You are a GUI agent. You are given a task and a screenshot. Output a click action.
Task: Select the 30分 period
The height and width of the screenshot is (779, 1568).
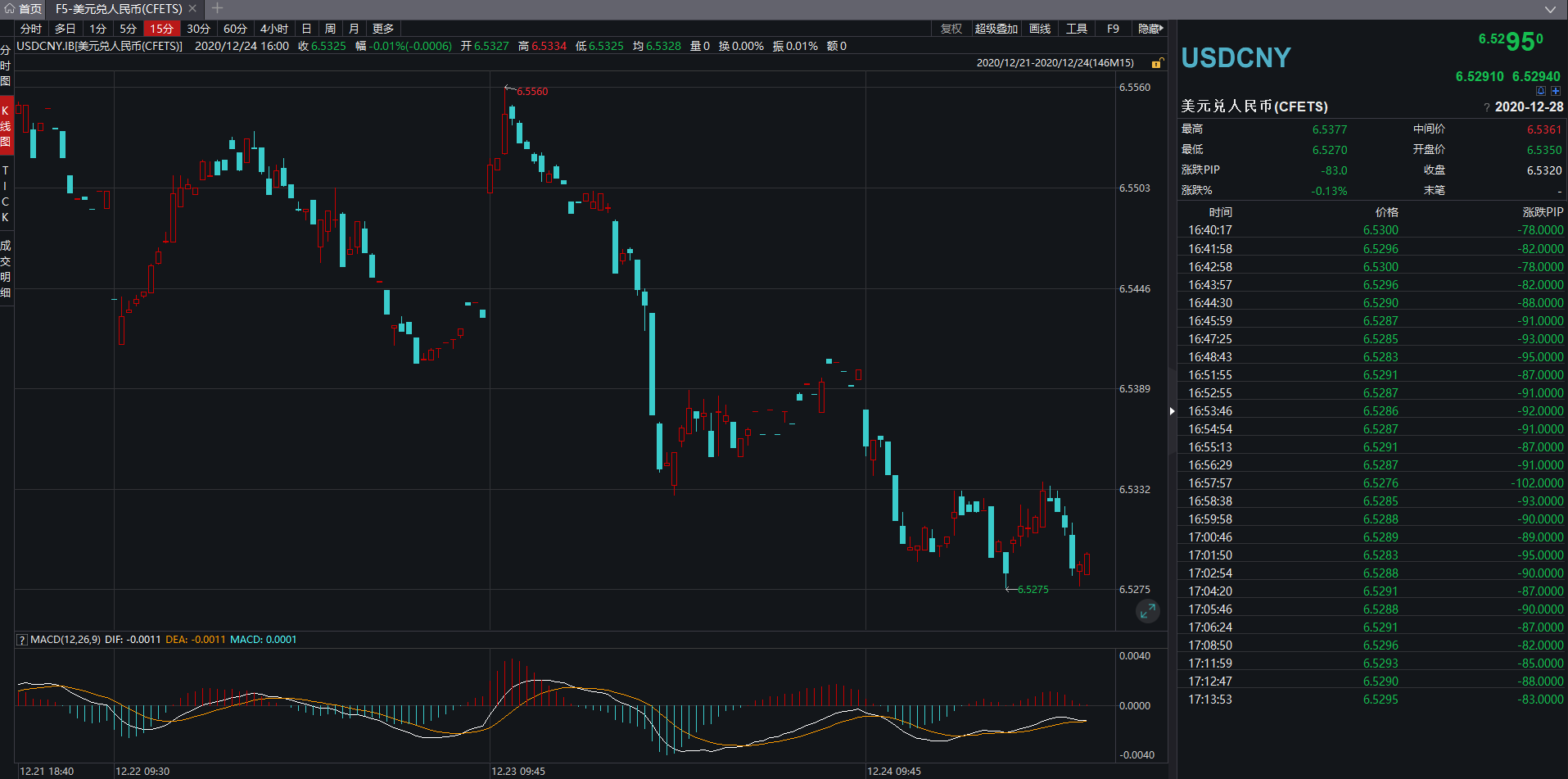point(199,29)
